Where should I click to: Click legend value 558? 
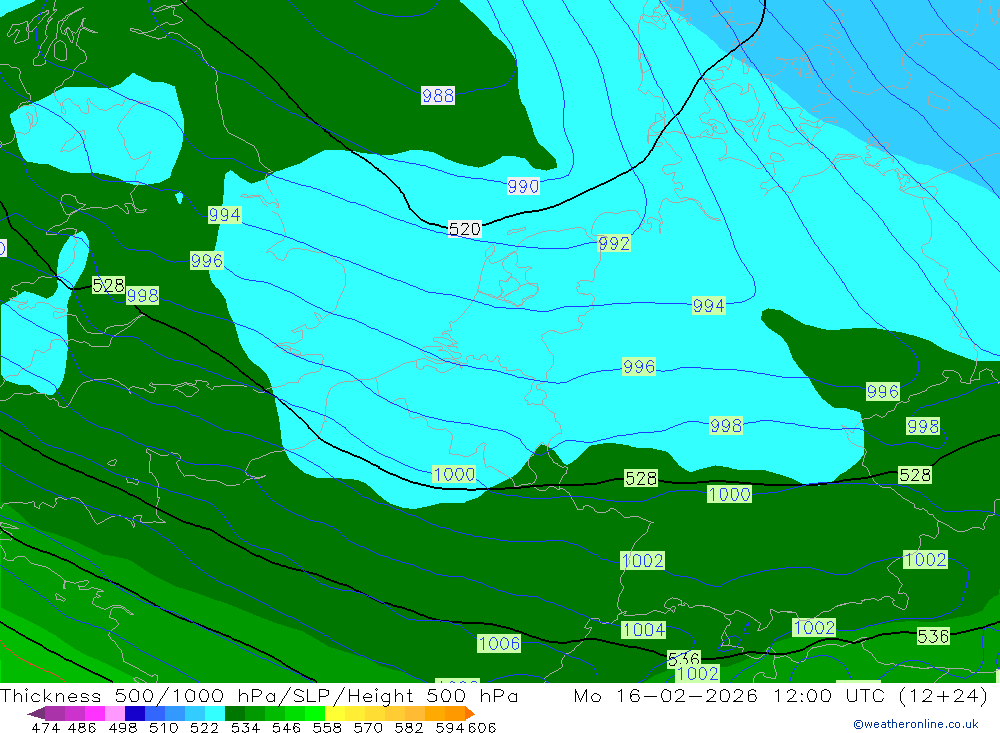pos(327,727)
